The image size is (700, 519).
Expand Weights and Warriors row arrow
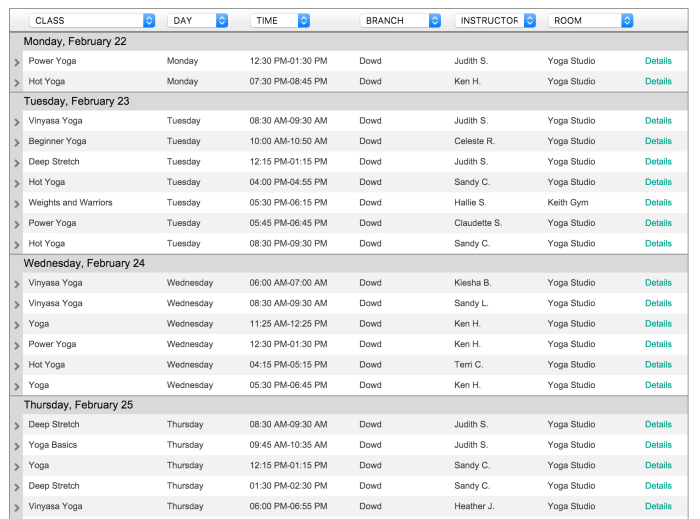[16, 204]
